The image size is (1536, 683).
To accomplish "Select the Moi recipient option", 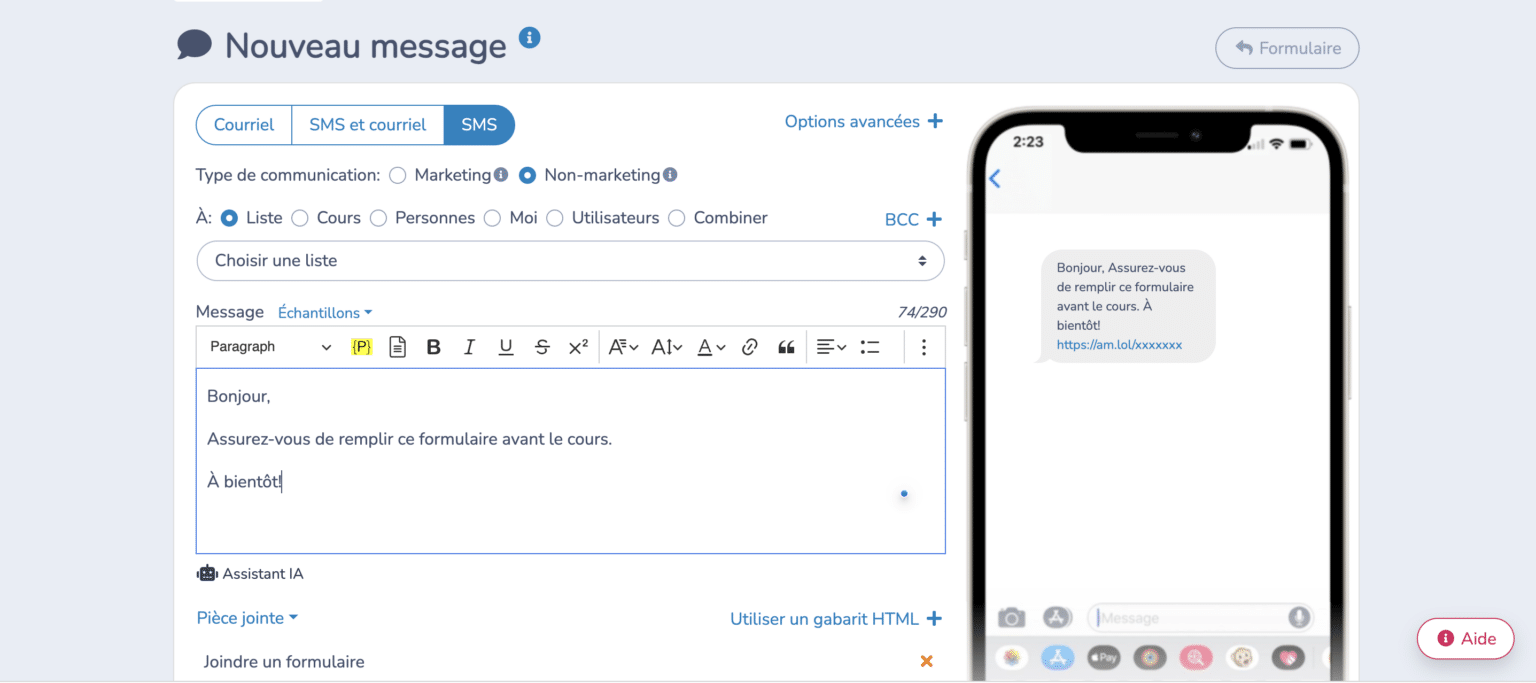I will [x=492, y=218].
